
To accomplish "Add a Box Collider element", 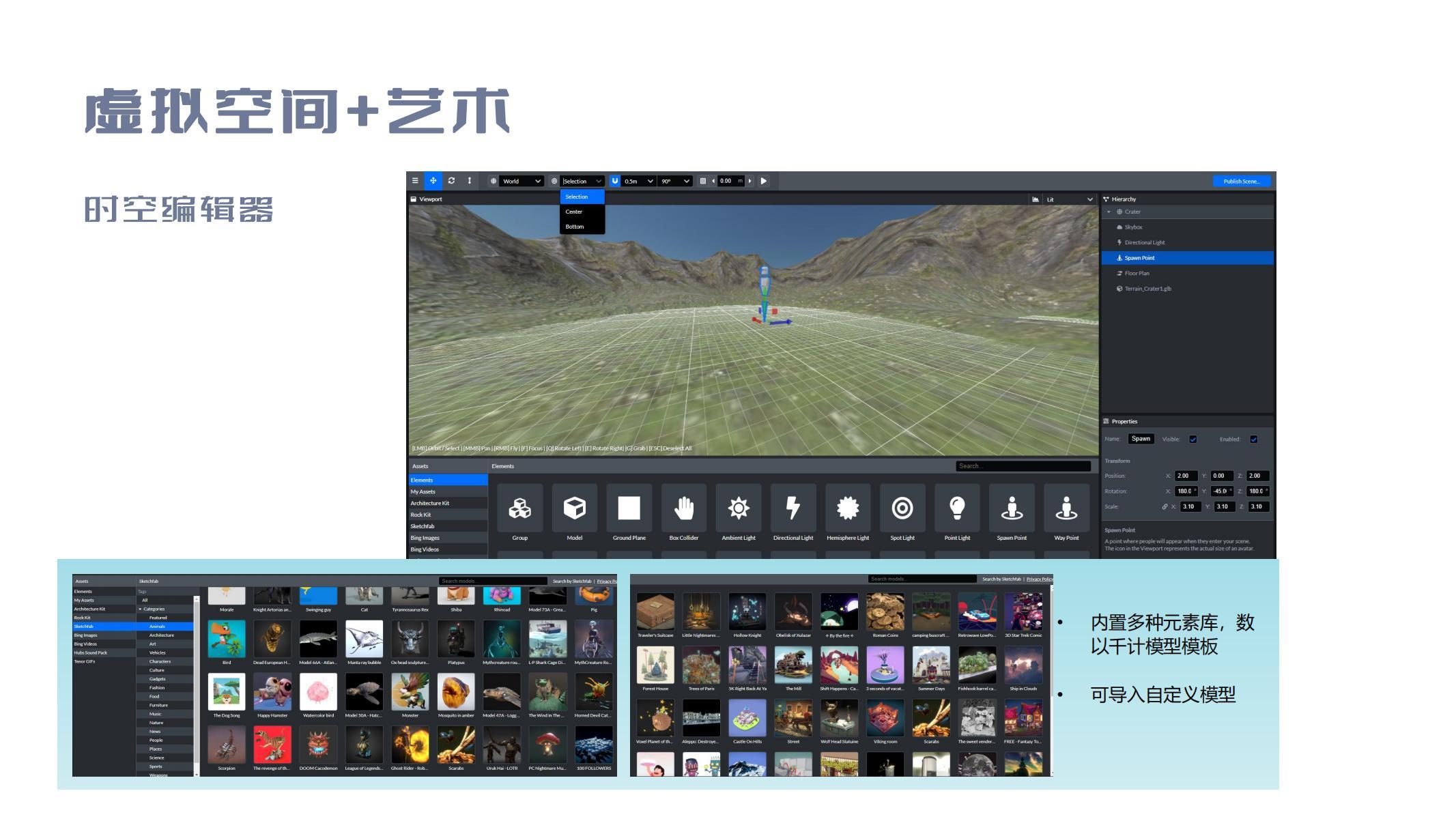I will pyautogui.click(x=683, y=508).
